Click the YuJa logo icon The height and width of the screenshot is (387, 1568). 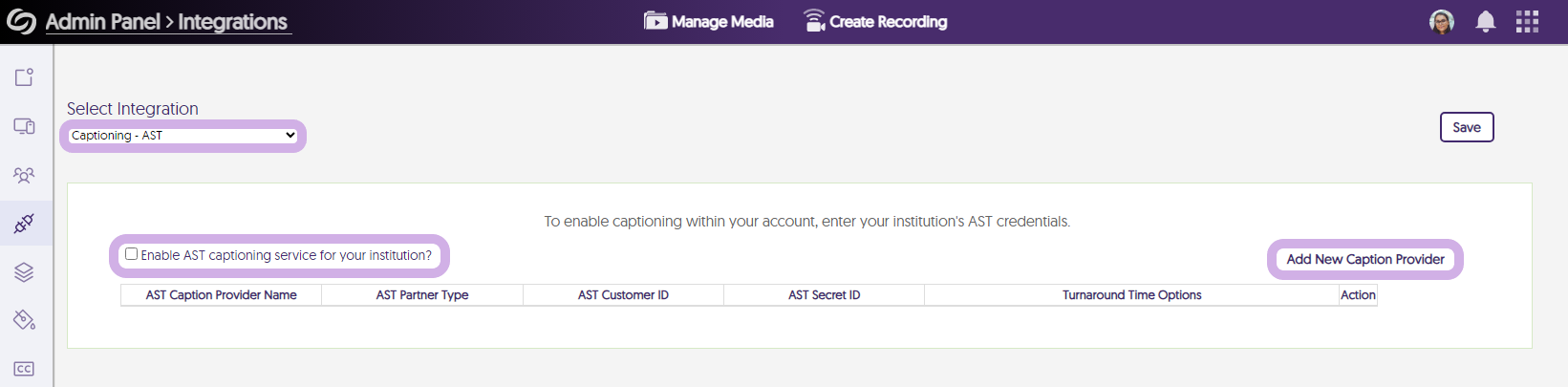(21, 22)
